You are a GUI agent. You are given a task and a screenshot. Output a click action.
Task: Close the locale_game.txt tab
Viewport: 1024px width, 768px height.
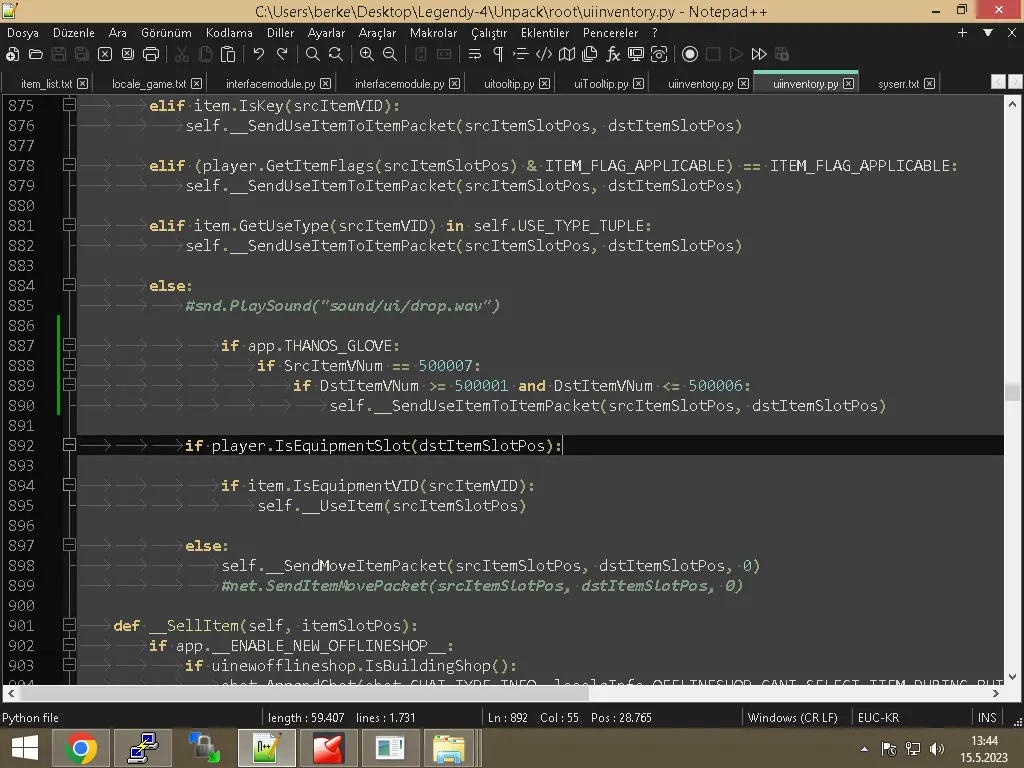[195, 84]
